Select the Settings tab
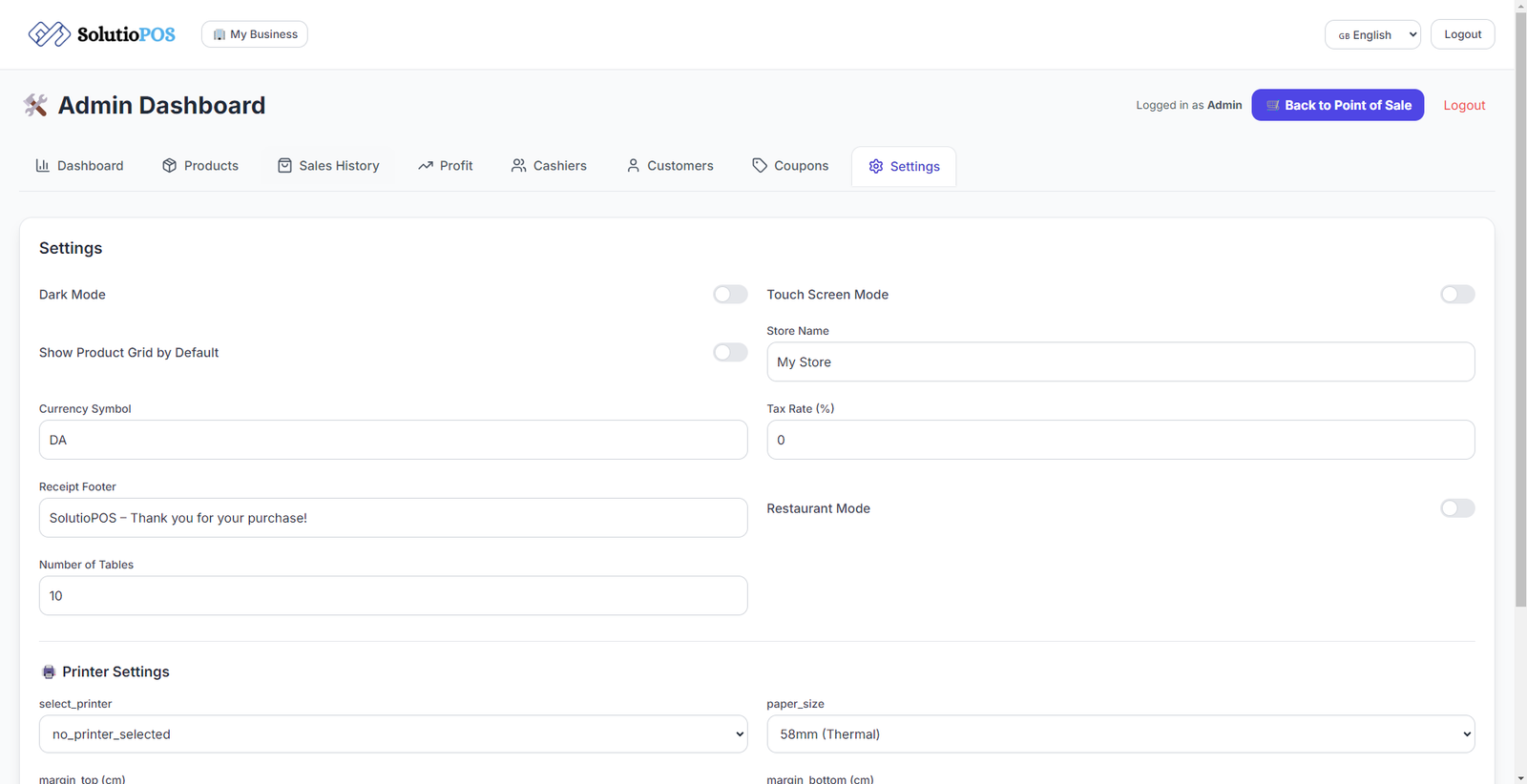Image resolution: width=1527 pixels, height=784 pixels. [904, 166]
